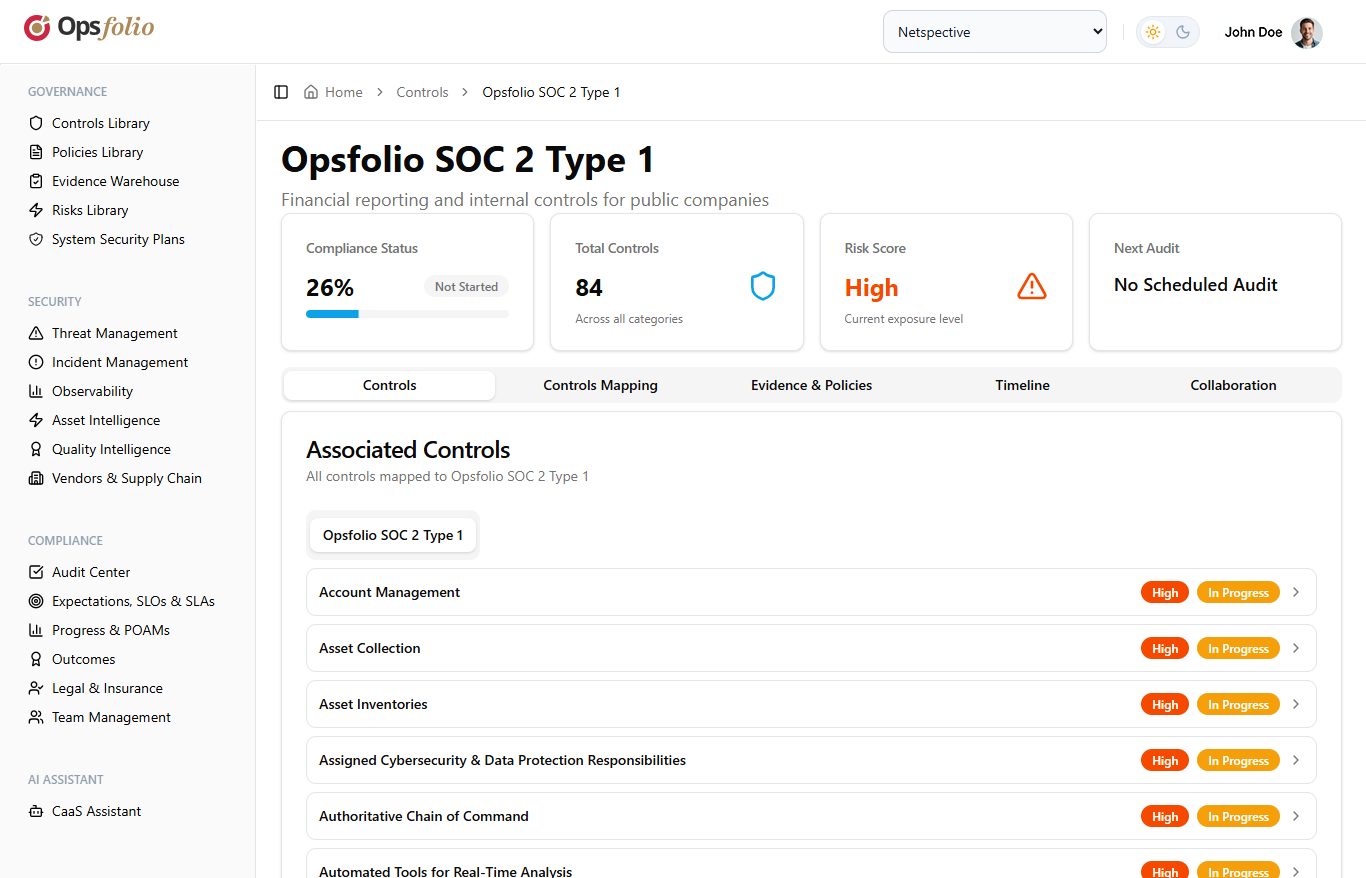
Task: Switch to the Controls Mapping tab
Action: coord(600,385)
